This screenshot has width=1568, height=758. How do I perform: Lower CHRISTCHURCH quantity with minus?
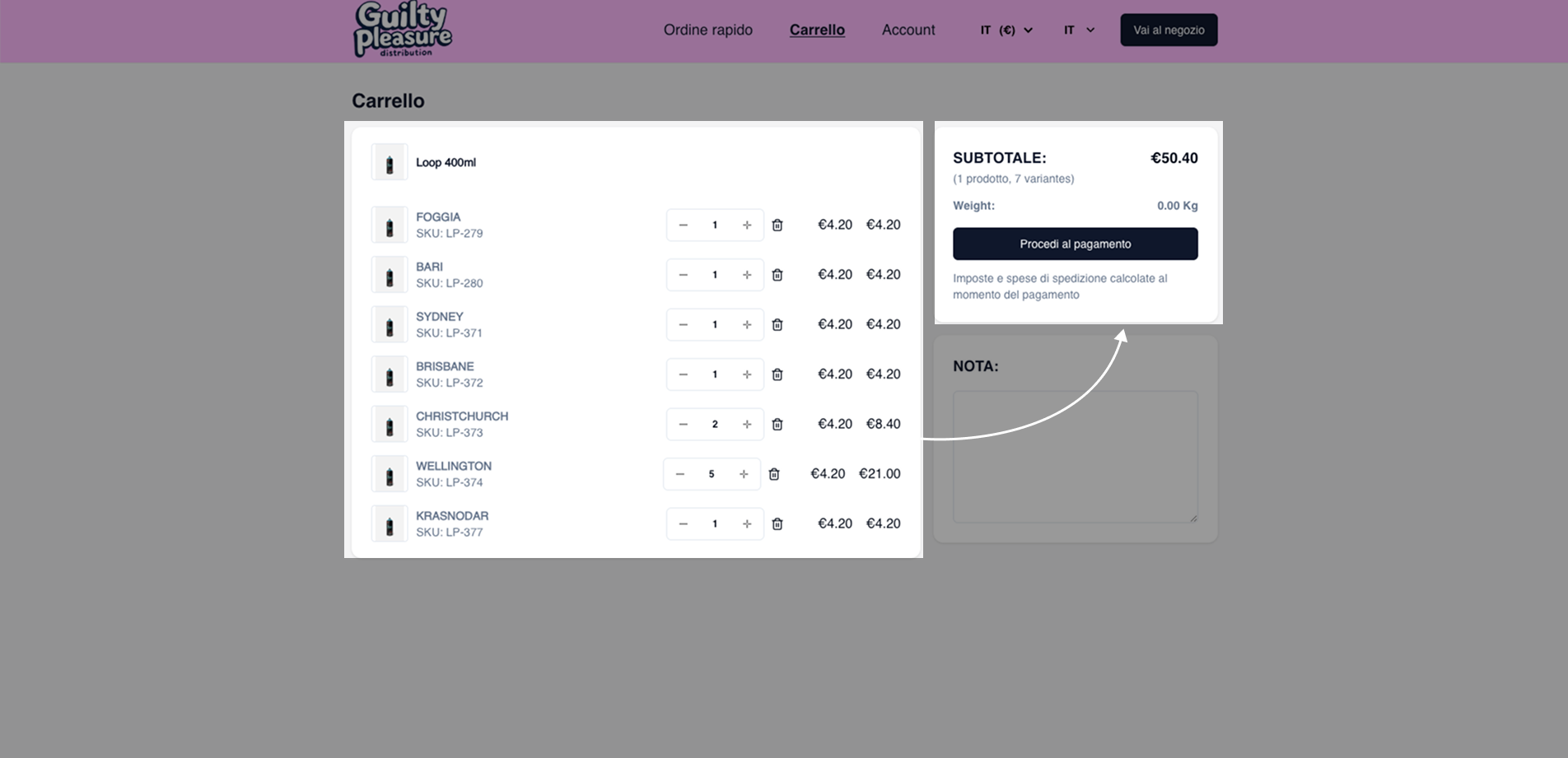[x=683, y=424]
